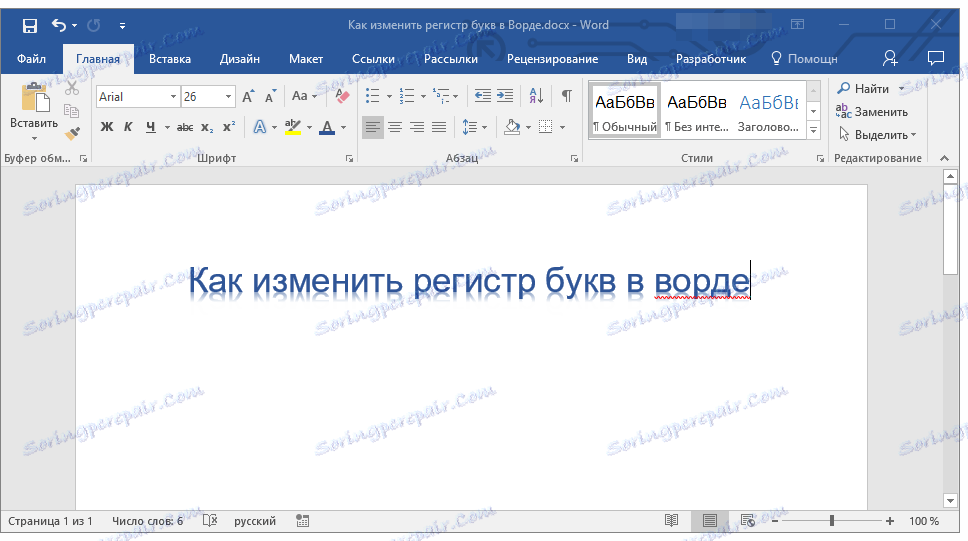This screenshot has width=968, height=541.
Task: Toggle Print Layout view button
Action: [709, 521]
